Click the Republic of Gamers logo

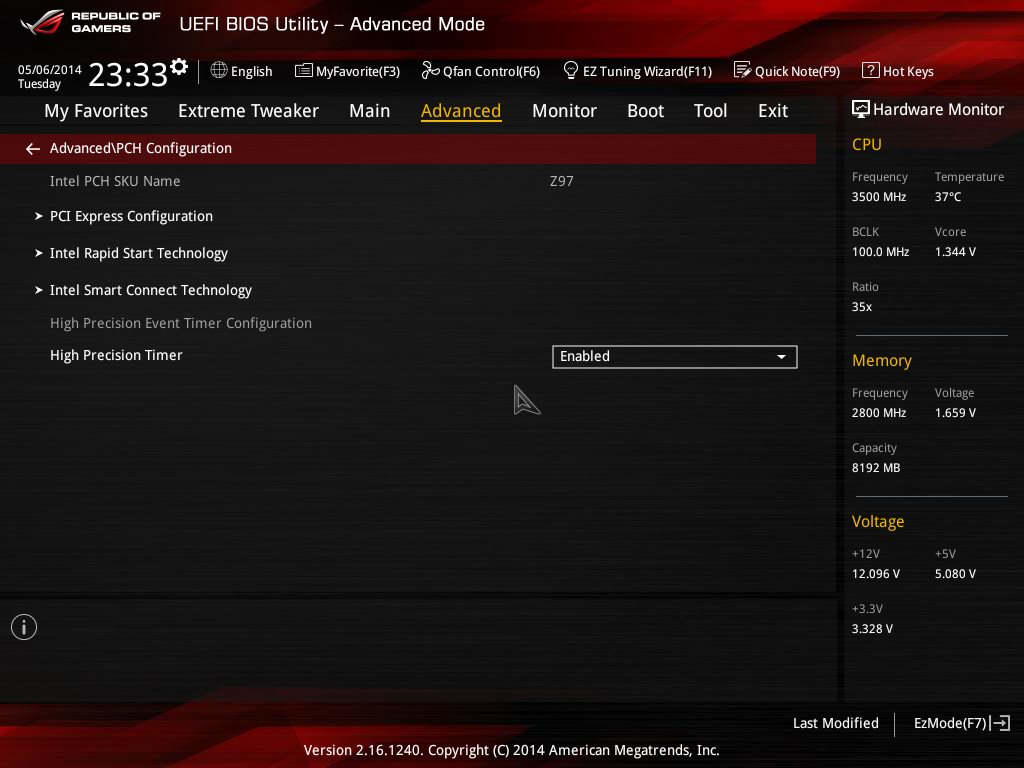(x=90, y=22)
